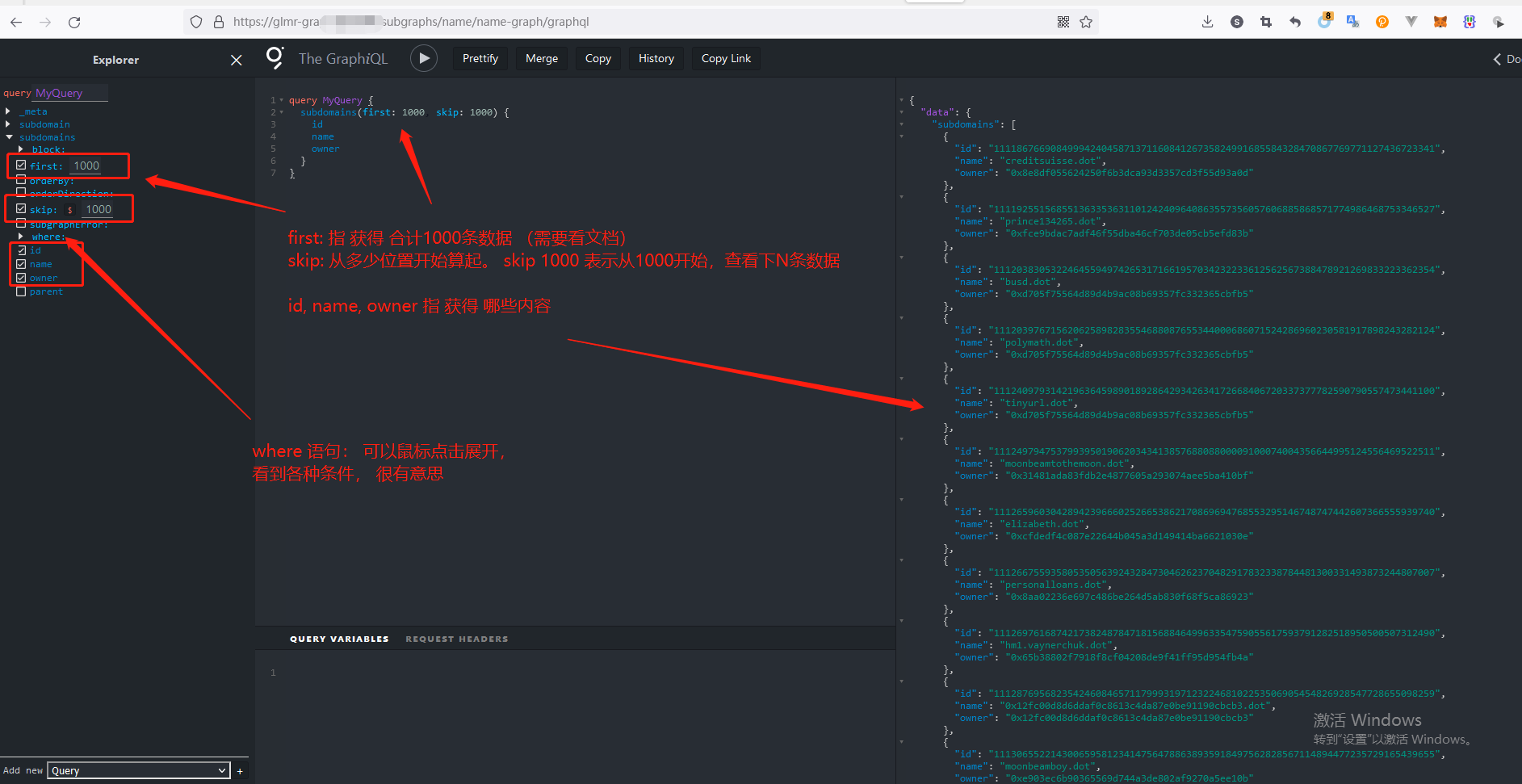
Task: Reload the page with the refresh icon
Action: click(x=74, y=22)
